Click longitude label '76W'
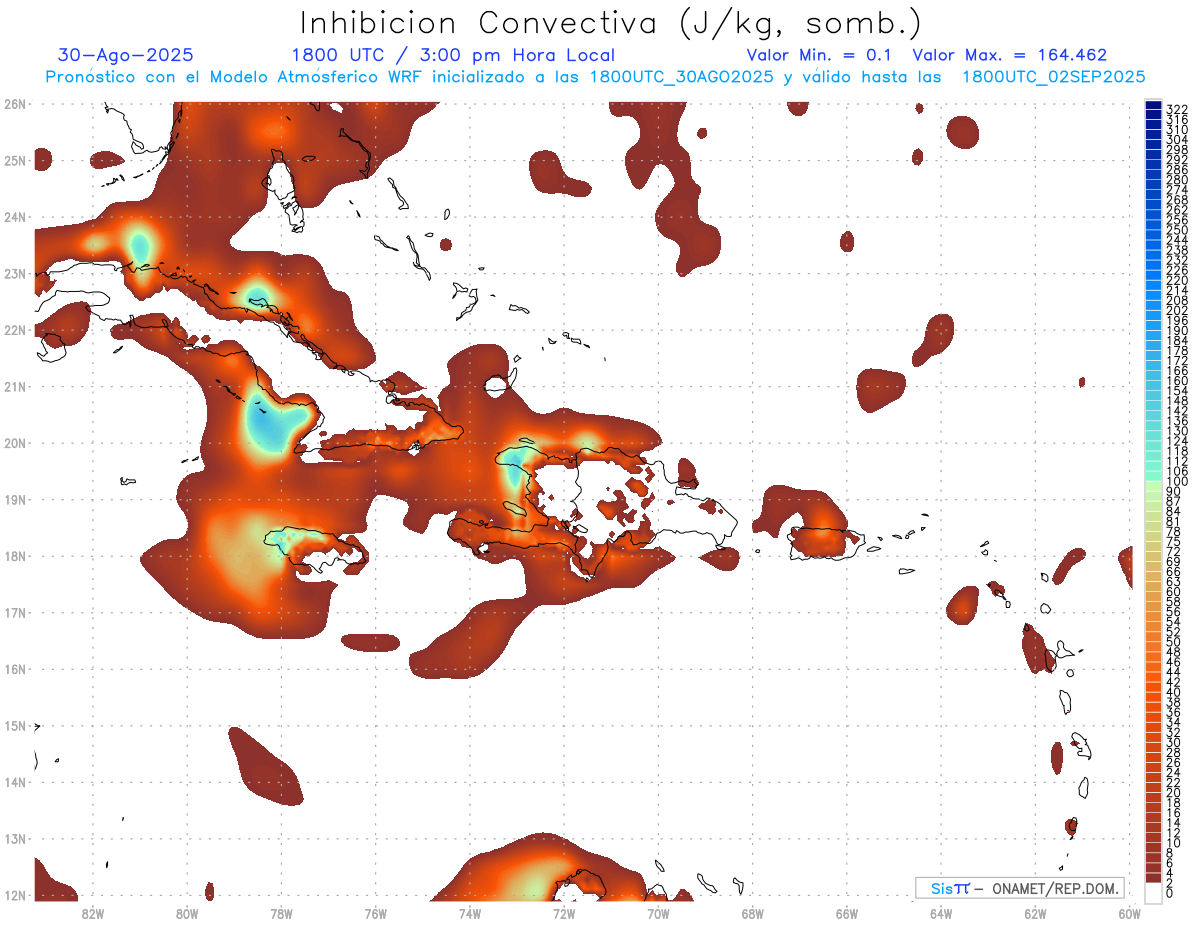 click(375, 913)
